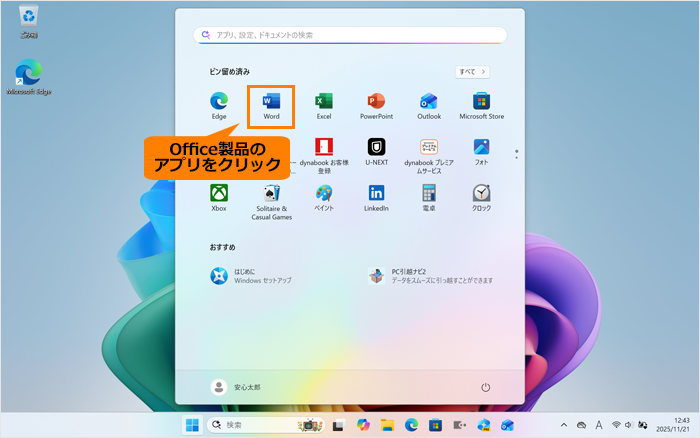The height and width of the screenshot is (438, 700).
Task: Open PC引越ナビ2 recommended item
Action: point(430,276)
